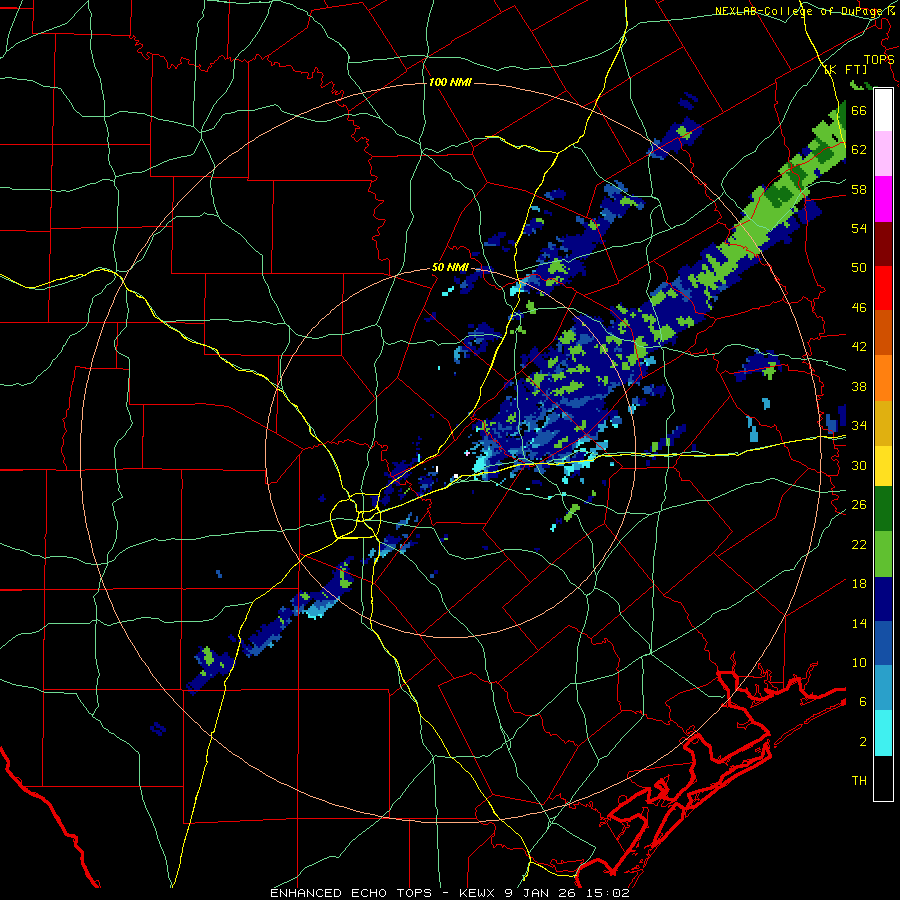The image size is (900, 900).
Task: Click the mustard gold legend swatch
Action: 883,422
